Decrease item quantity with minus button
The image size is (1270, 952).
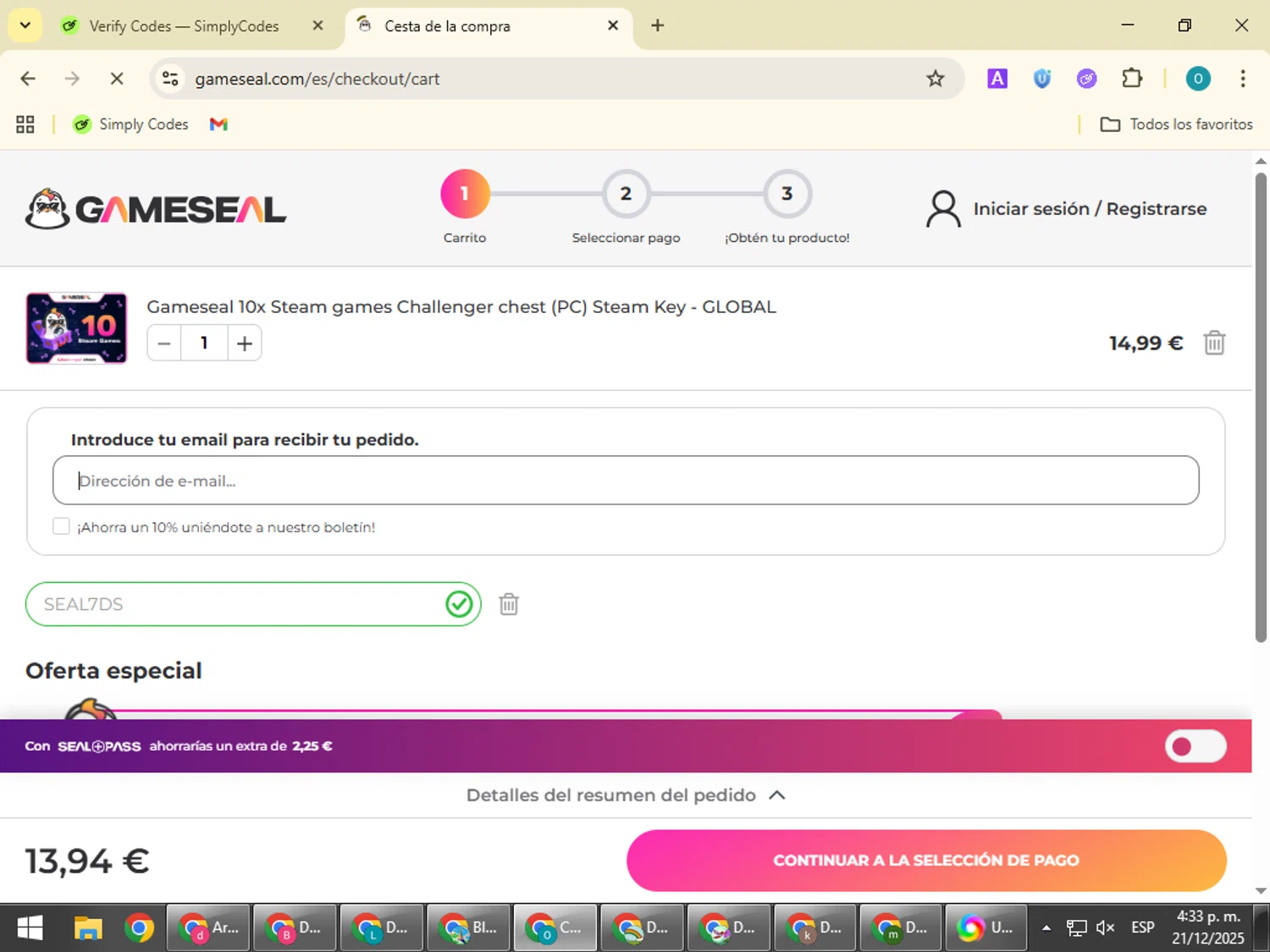tap(164, 344)
